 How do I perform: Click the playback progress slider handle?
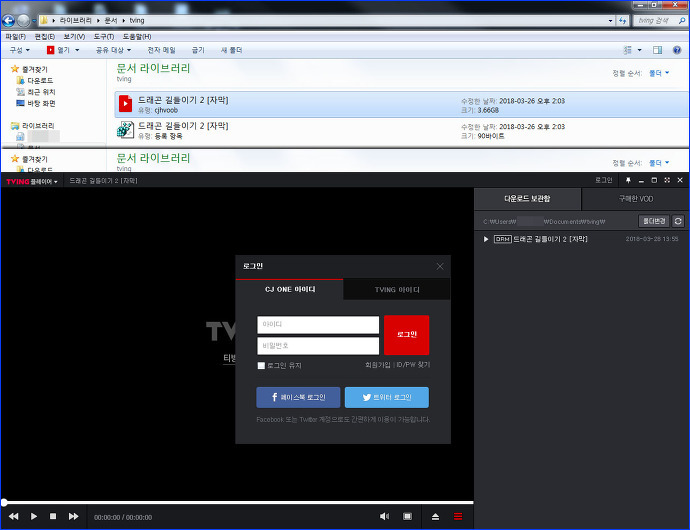click(4, 502)
